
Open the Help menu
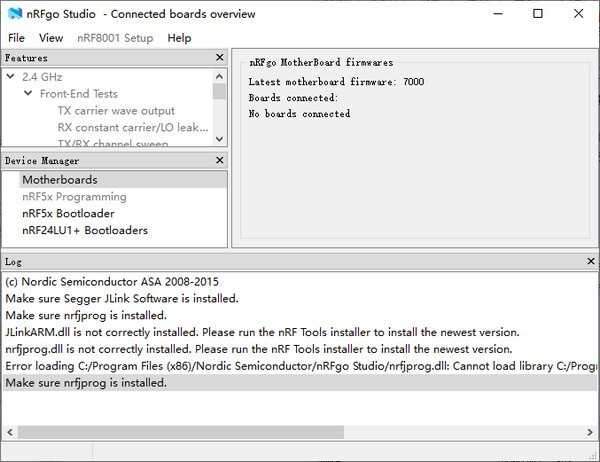(179, 38)
